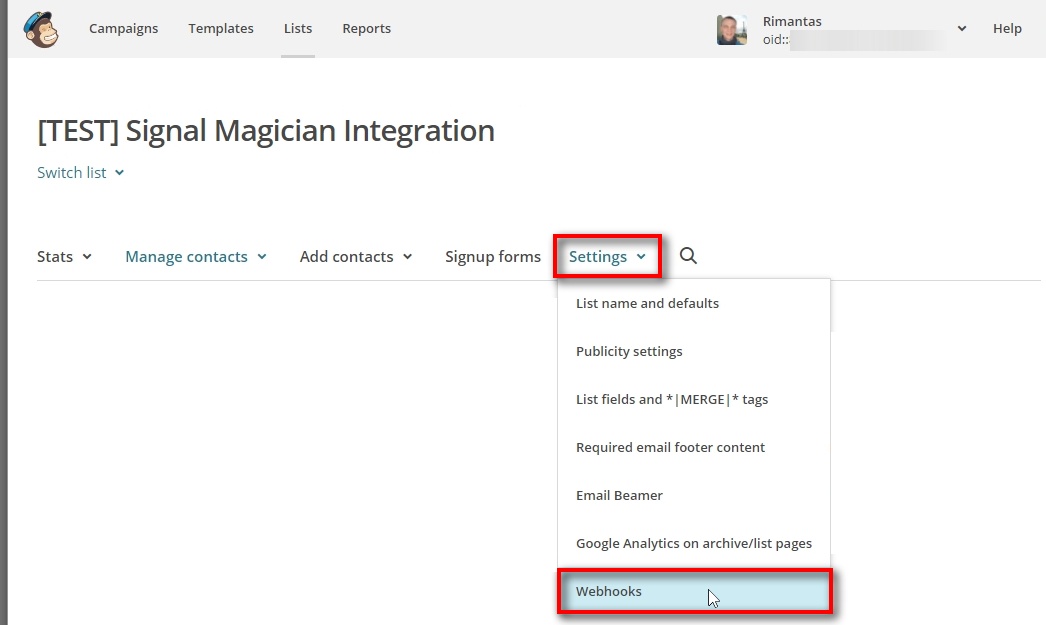
Task: Click the Help link
Action: 1007,29
